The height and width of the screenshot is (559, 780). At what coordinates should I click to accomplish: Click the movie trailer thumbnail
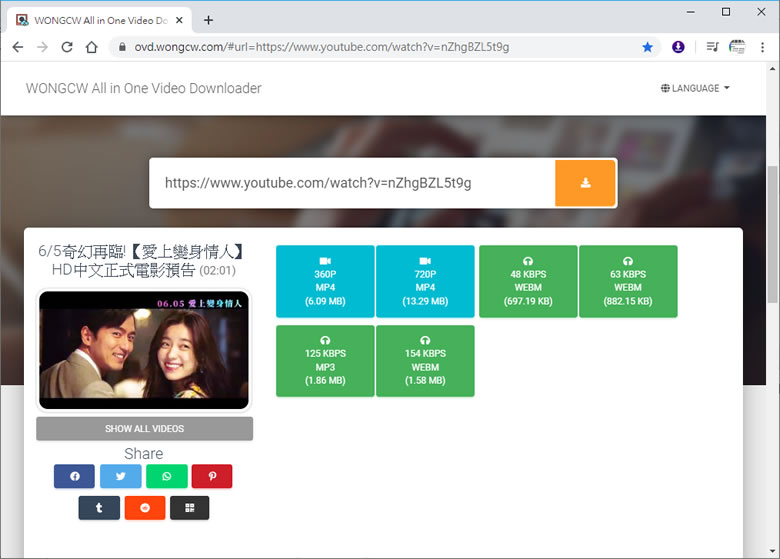pyautogui.click(x=144, y=350)
